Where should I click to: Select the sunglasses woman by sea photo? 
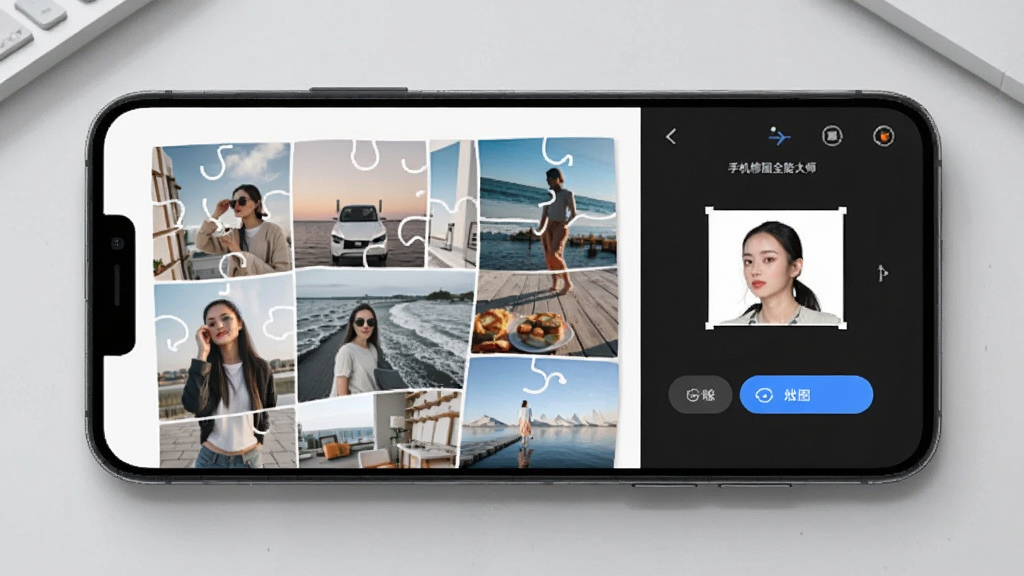coord(384,335)
